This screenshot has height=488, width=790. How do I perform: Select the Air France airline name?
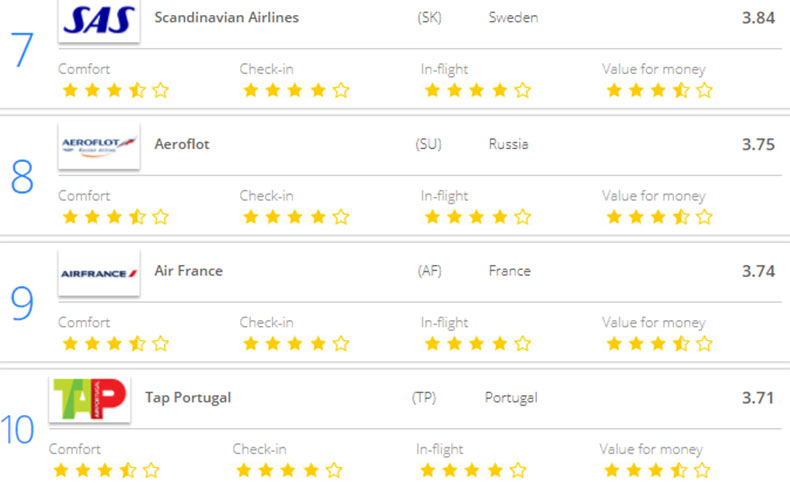click(x=188, y=271)
